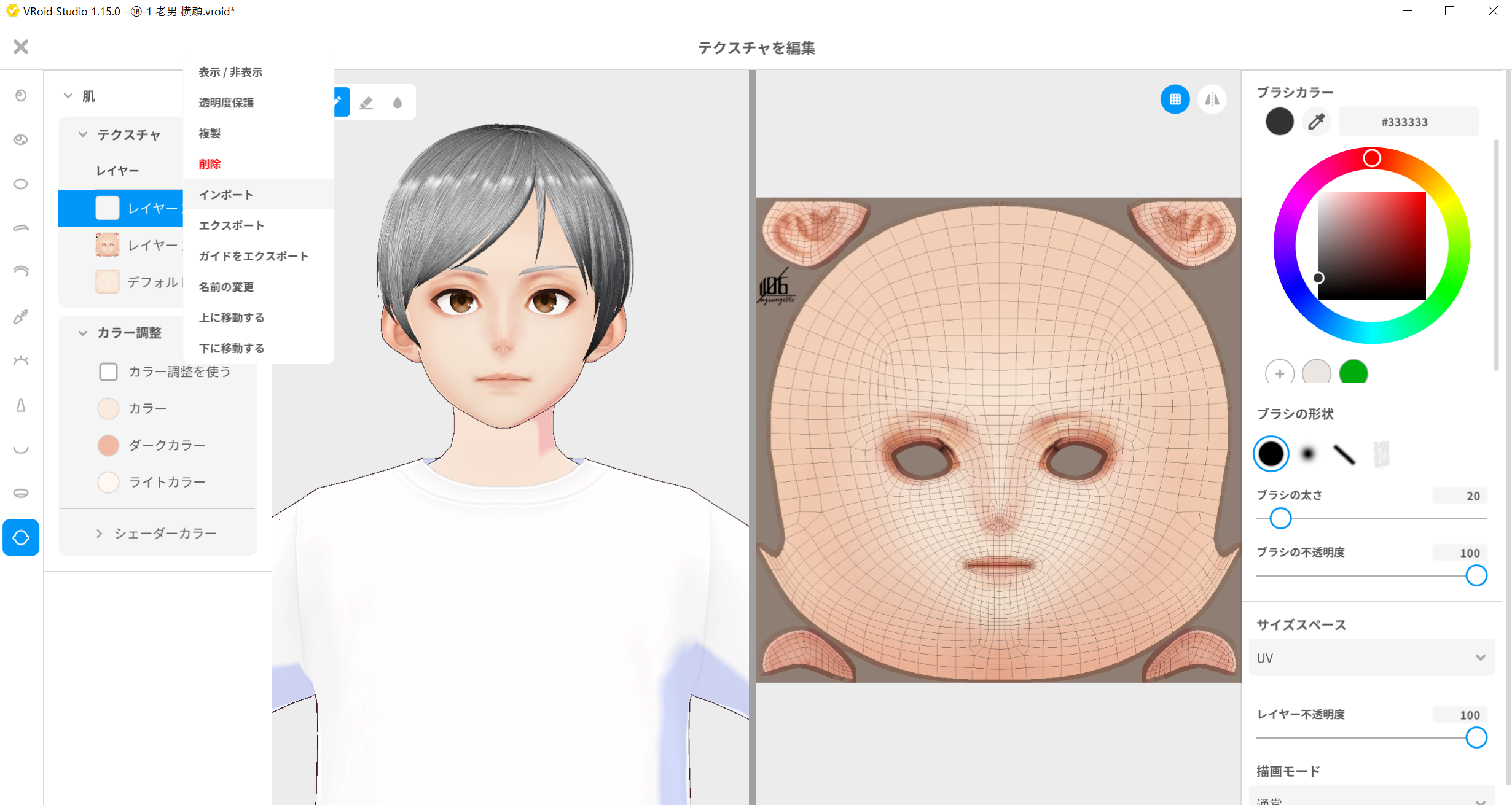Toggle the UV grid guide button

click(x=1175, y=99)
